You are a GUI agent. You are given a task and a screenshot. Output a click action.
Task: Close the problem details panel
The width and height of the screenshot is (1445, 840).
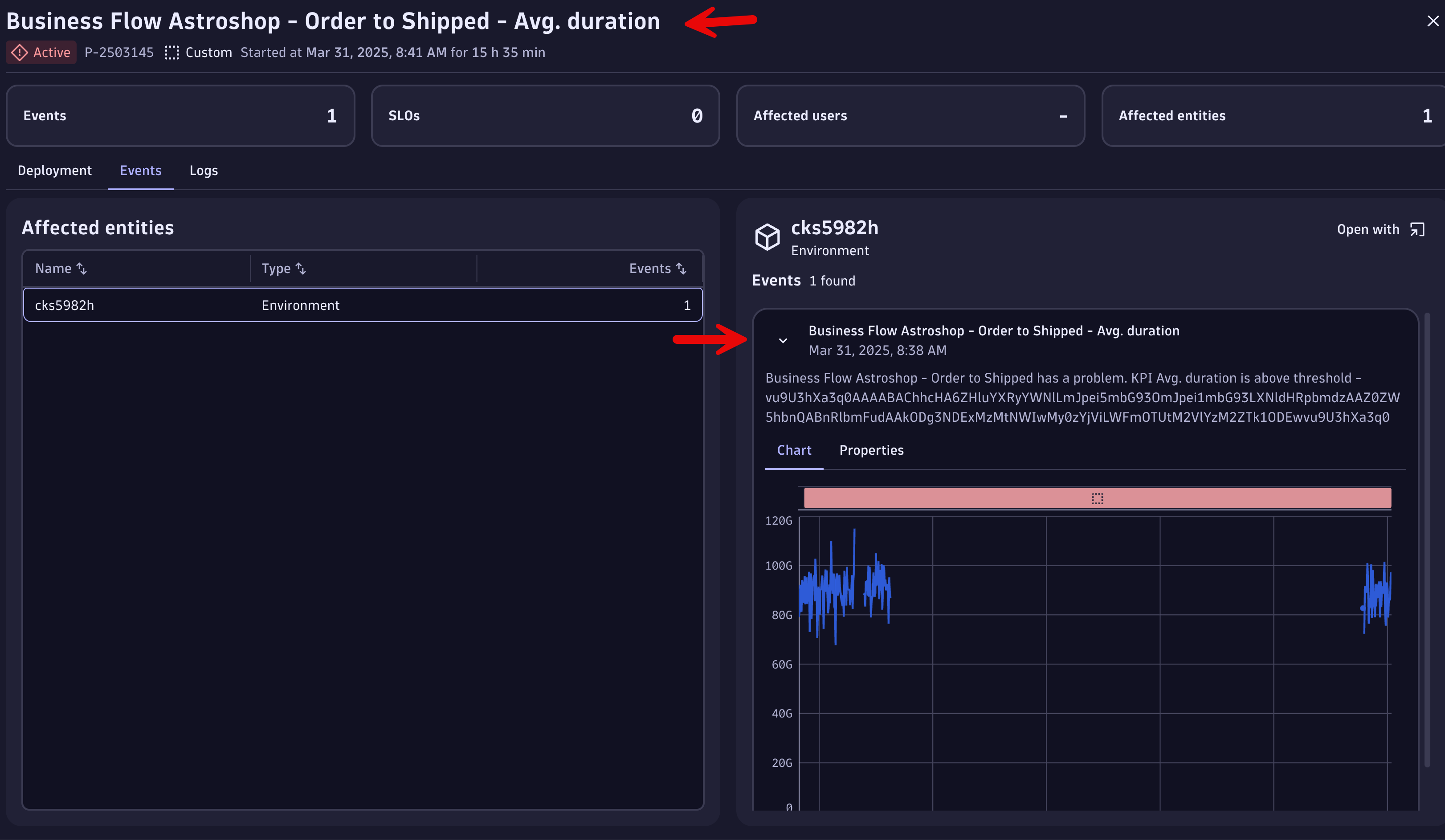click(1433, 21)
